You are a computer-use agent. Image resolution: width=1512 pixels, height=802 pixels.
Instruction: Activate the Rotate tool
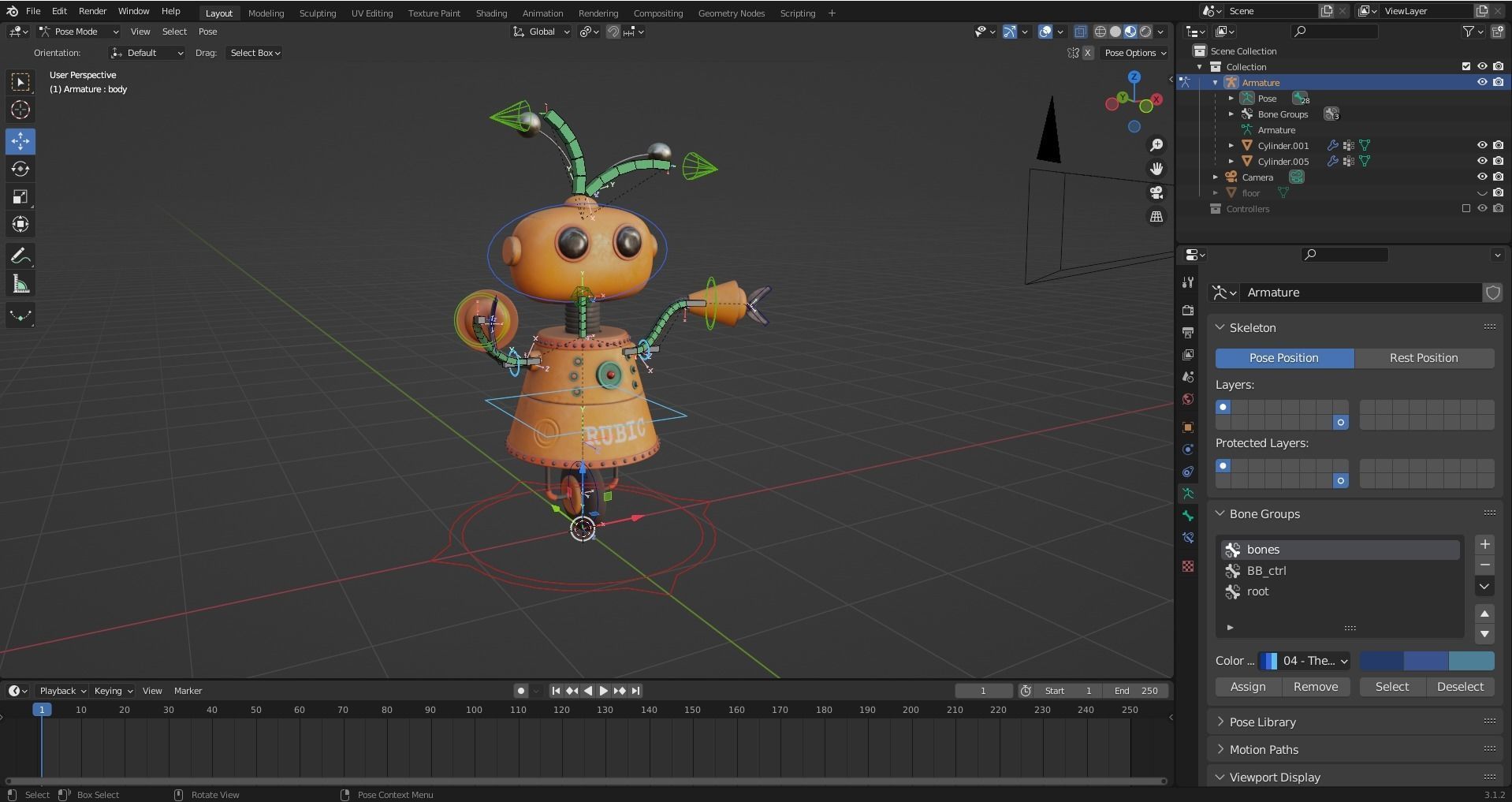pyautogui.click(x=20, y=169)
